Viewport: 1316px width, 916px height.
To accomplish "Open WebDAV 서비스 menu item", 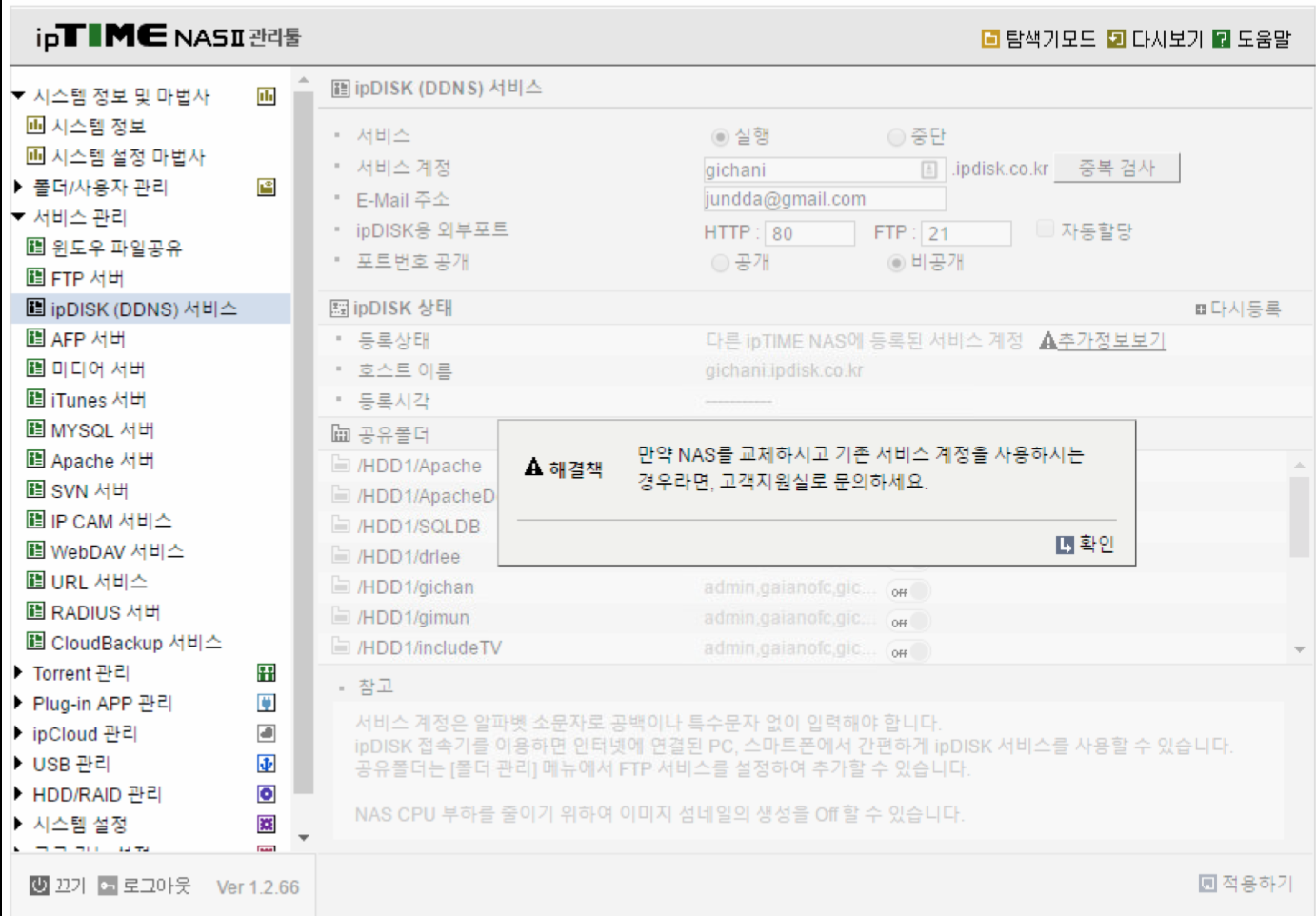I will click(118, 551).
